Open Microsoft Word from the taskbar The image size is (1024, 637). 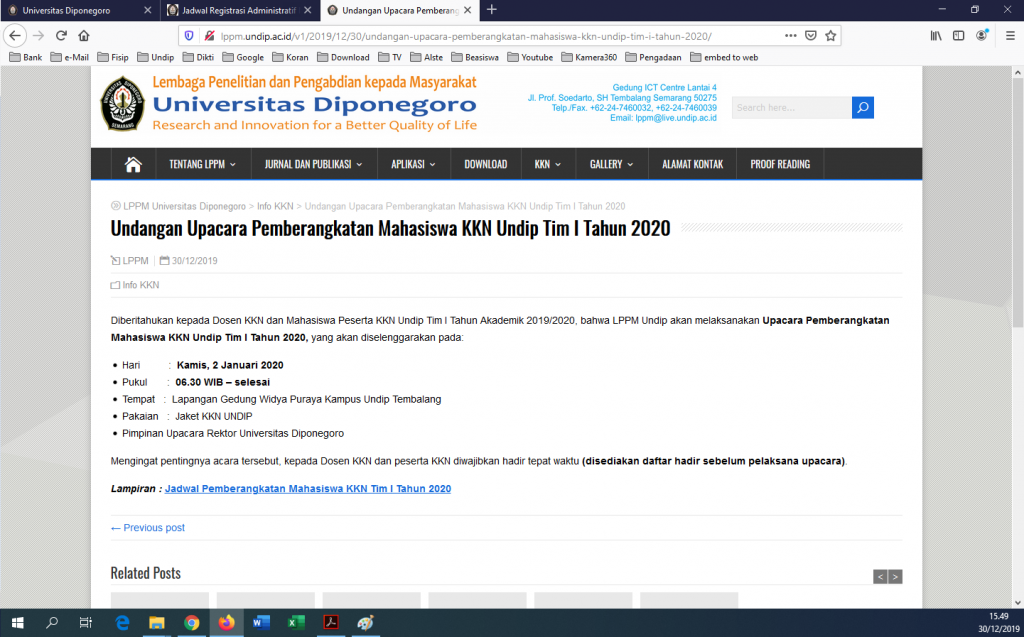coord(261,622)
